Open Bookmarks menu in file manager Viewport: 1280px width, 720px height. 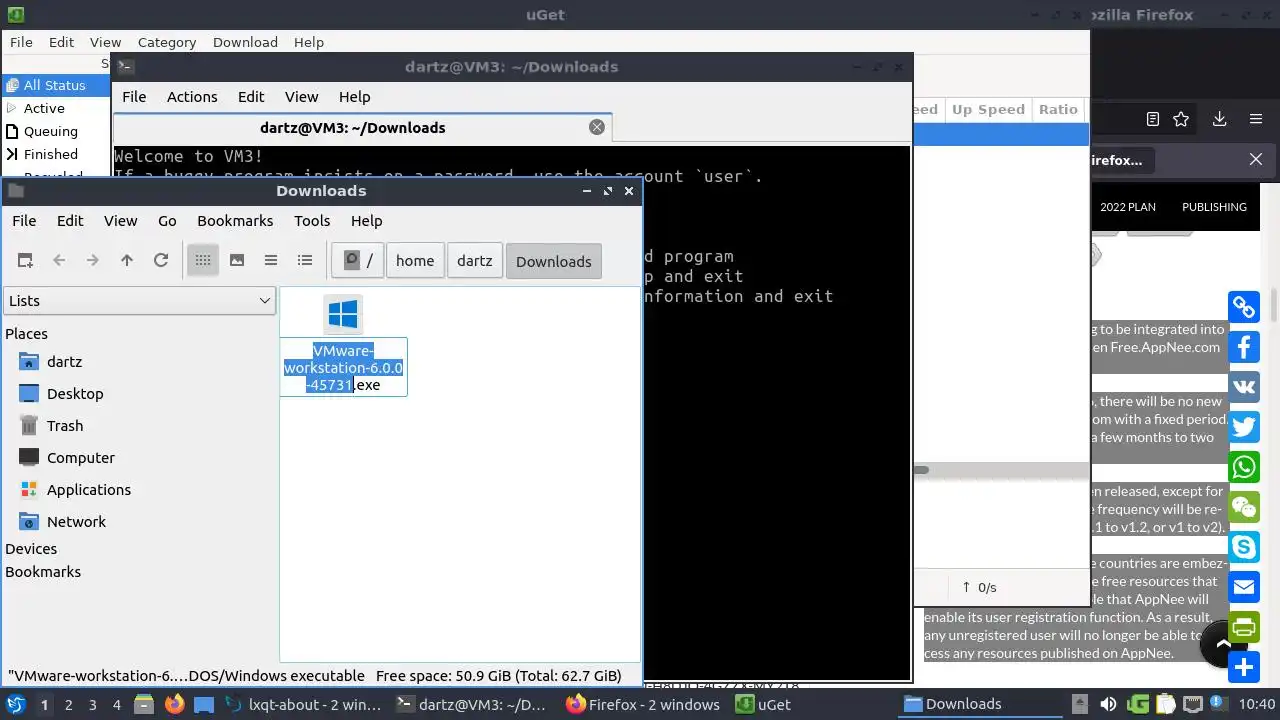(235, 221)
